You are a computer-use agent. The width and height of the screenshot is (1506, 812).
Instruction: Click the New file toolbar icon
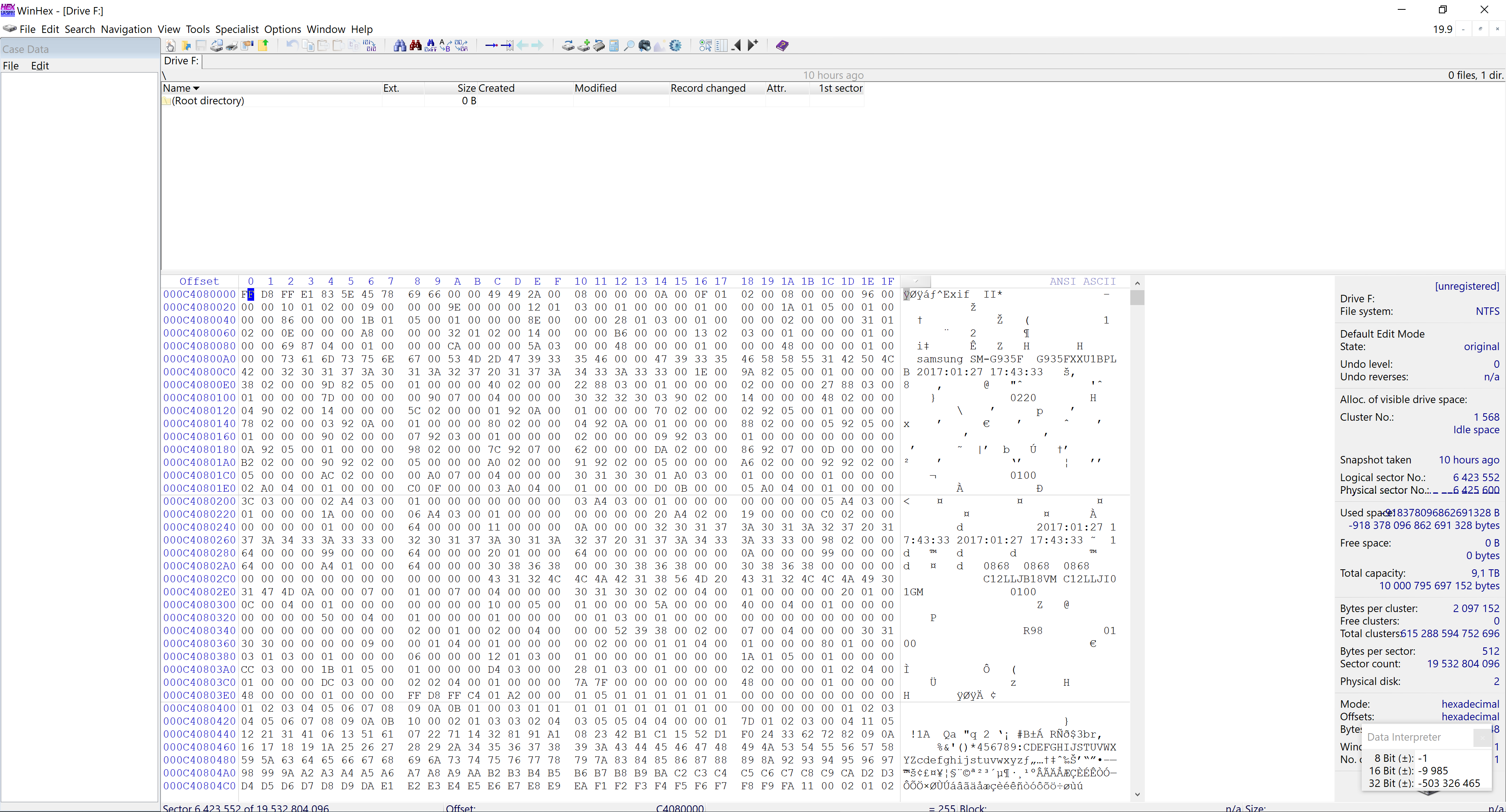pyautogui.click(x=170, y=45)
